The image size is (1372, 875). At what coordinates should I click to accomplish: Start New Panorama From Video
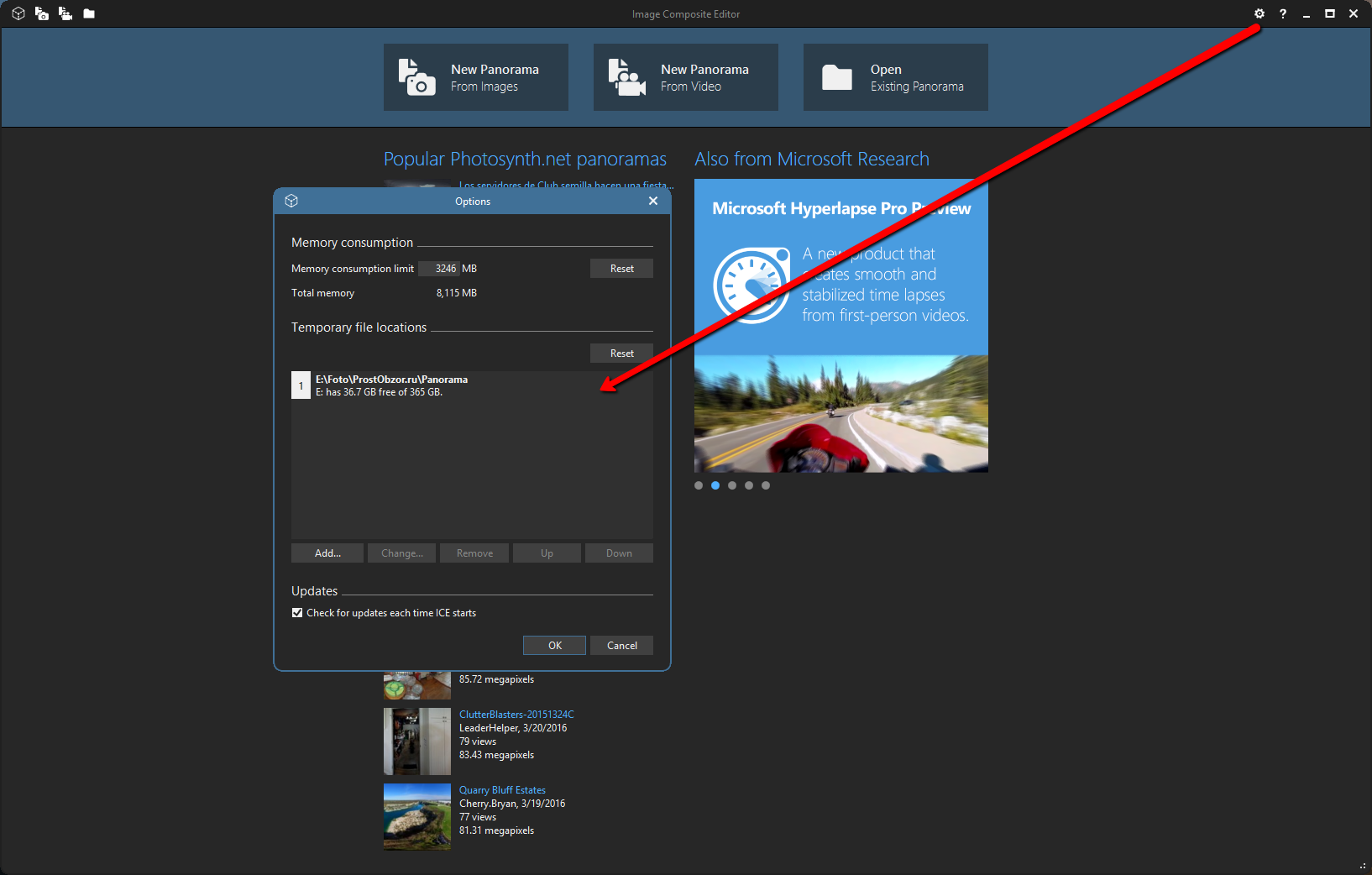[685, 77]
